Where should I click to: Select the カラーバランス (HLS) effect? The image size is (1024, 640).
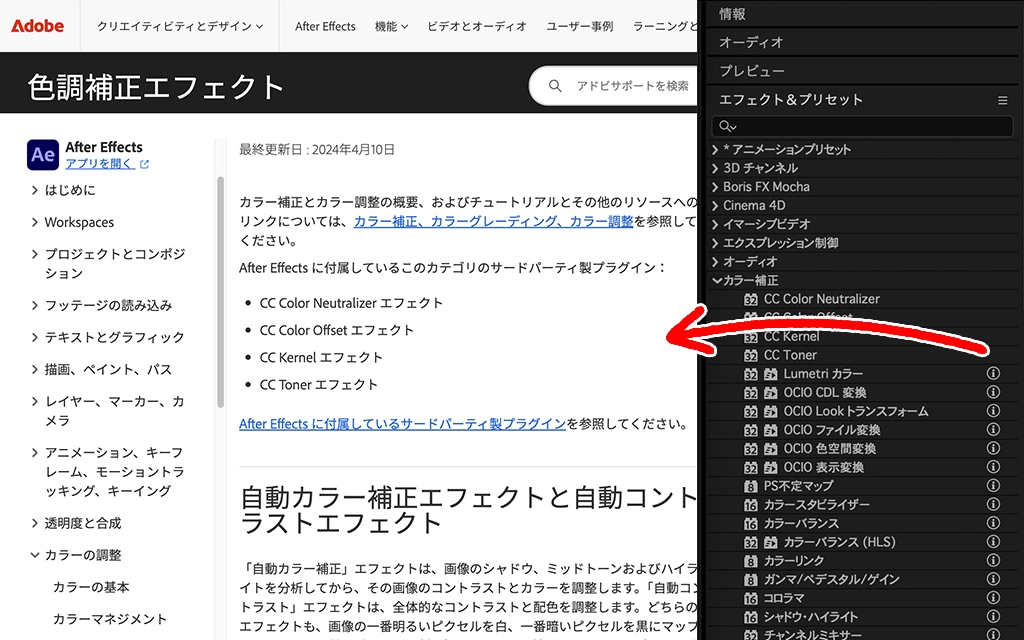(x=839, y=542)
